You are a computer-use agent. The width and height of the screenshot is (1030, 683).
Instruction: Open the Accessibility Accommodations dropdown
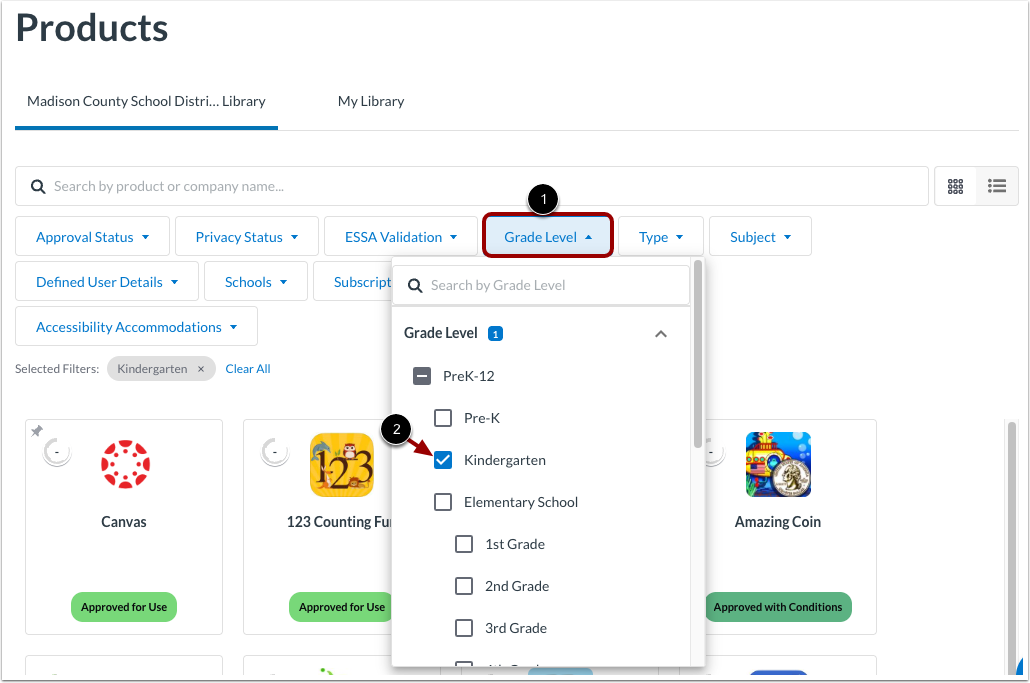click(x=137, y=326)
